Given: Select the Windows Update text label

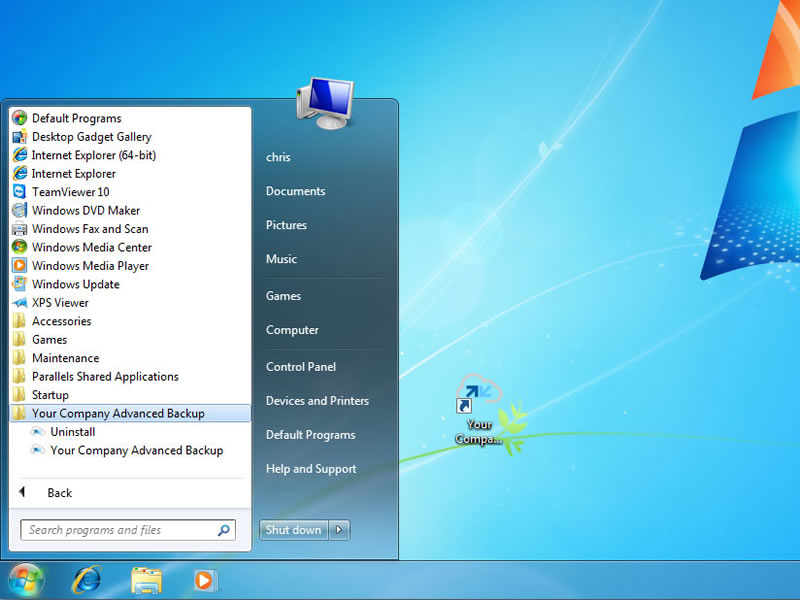Looking at the screenshot, I should pyautogui.click(x=76, y=285).
